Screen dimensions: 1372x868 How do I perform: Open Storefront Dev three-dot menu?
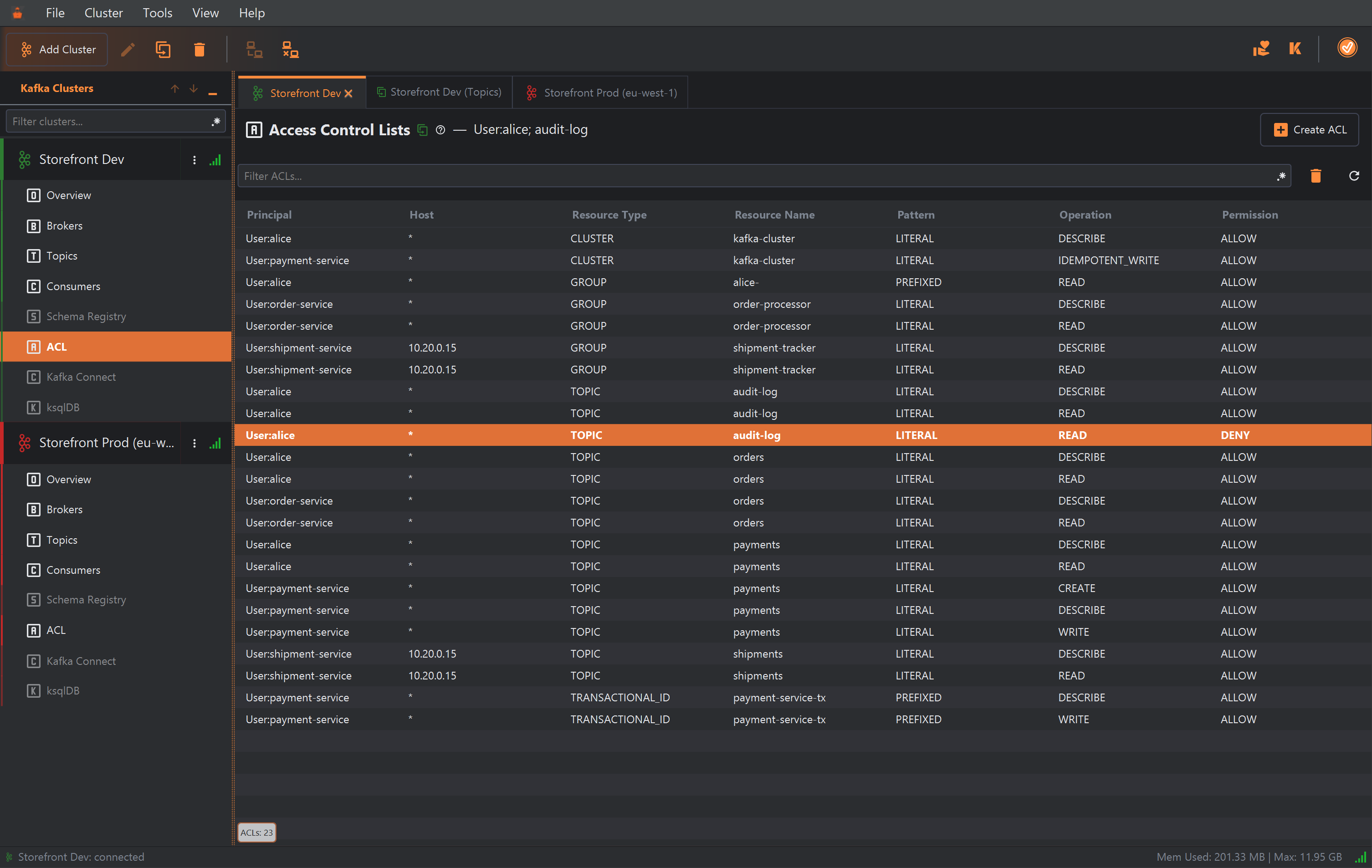tap(195, 160)
